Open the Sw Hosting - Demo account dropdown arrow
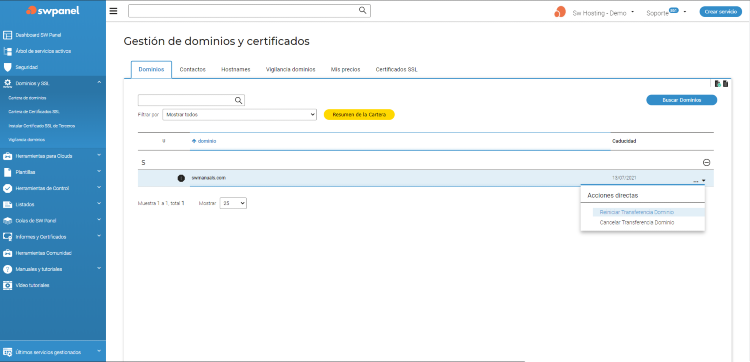750x362 pixels. click(633, 12)
